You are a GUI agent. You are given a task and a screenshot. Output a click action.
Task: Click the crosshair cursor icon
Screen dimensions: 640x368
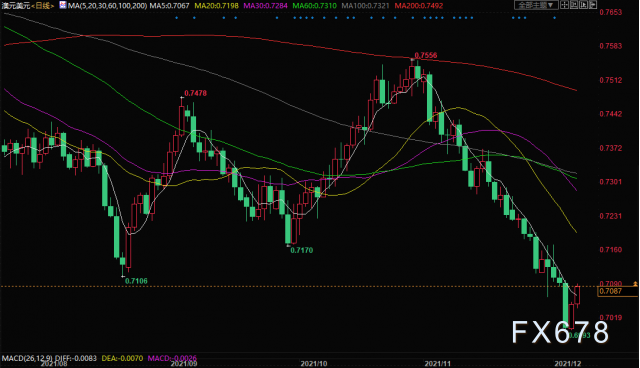coord(564,5)
